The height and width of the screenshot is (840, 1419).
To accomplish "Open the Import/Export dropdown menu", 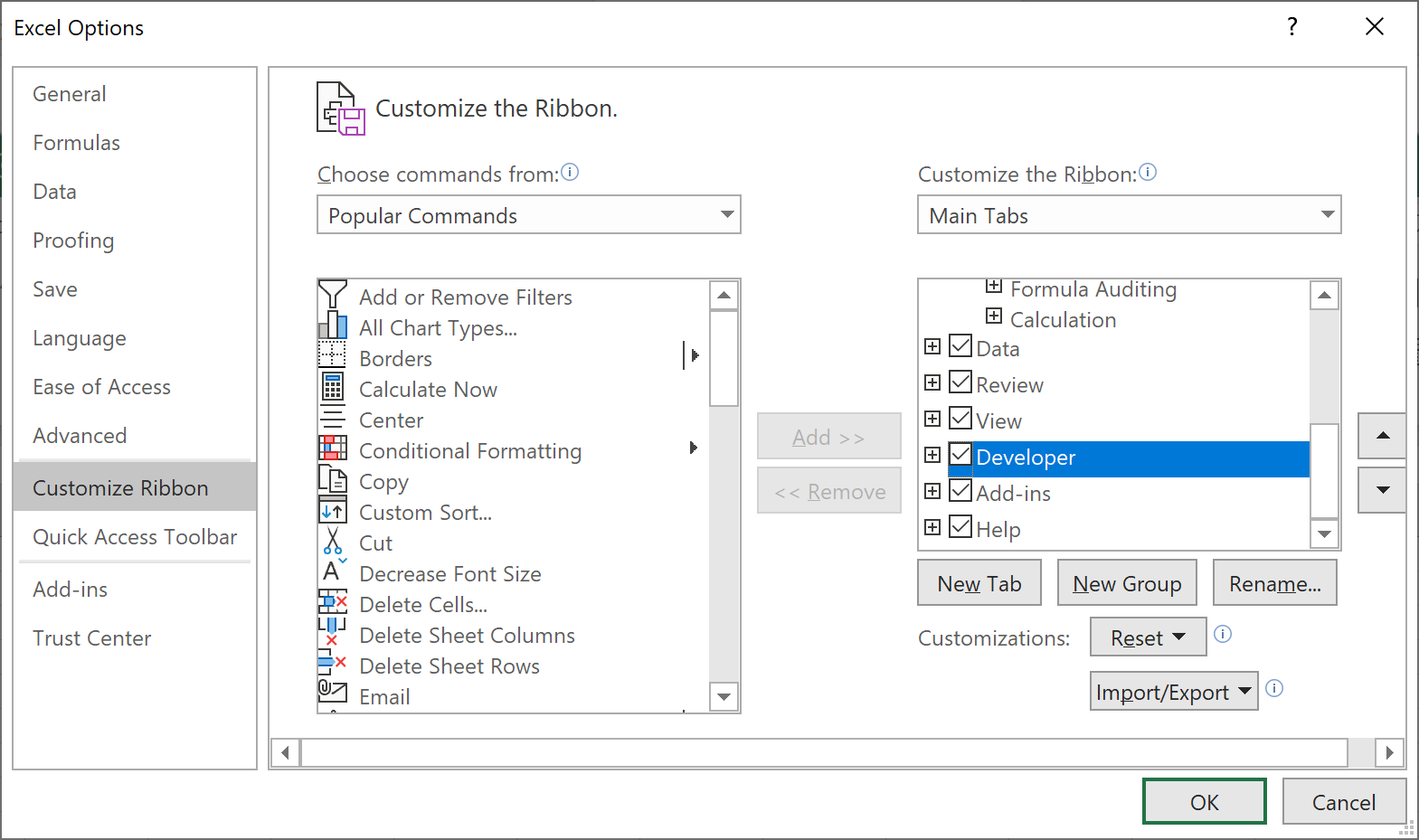I will tap(1173, 692).
